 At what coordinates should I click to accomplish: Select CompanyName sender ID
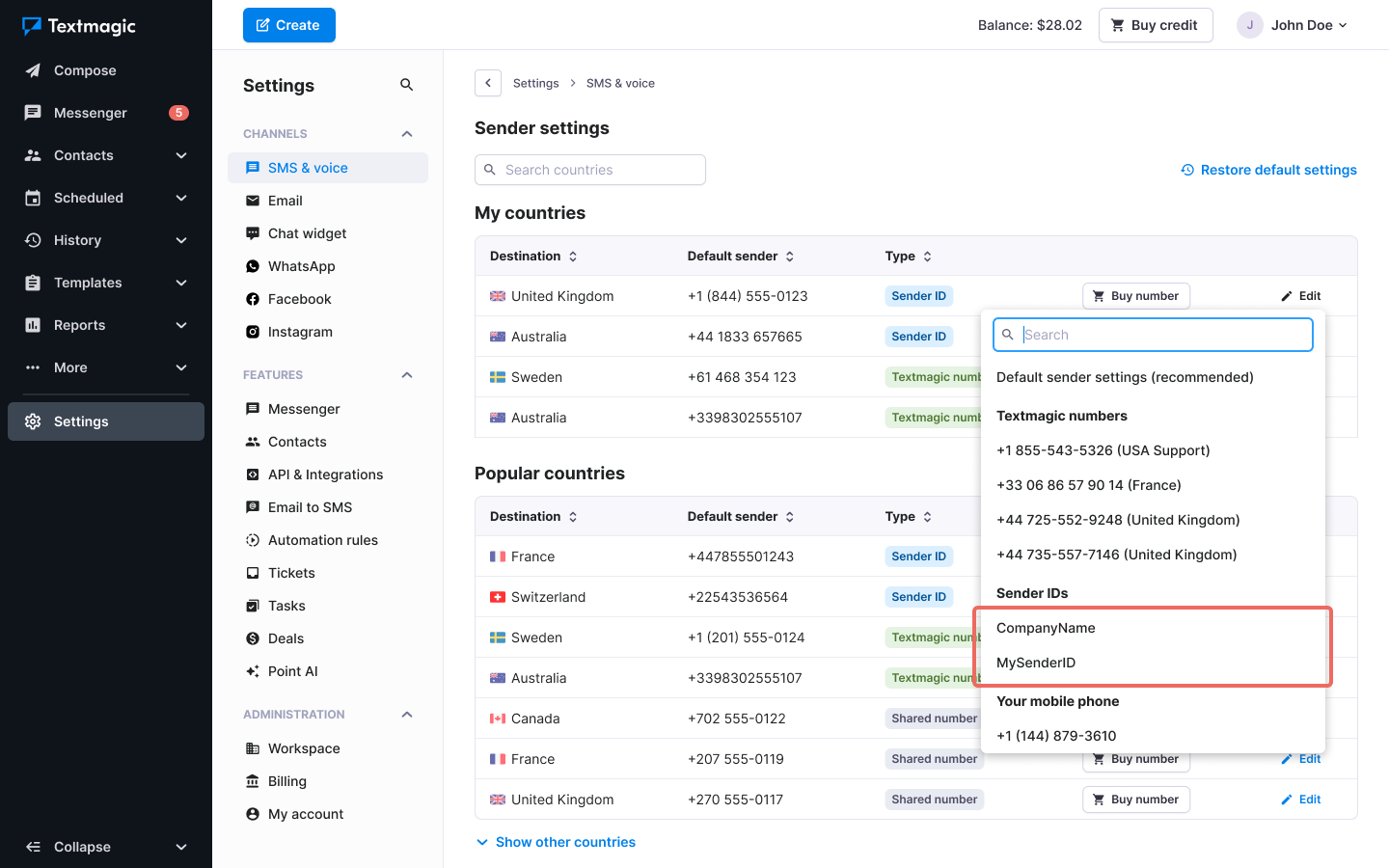pos(1046,628)
